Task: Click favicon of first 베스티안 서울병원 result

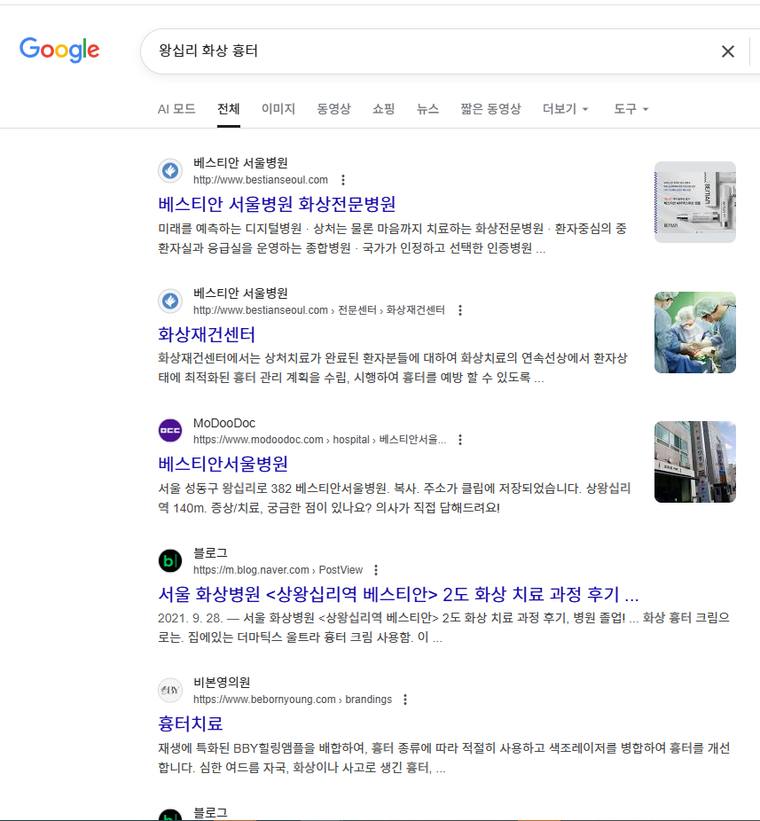Action: 170,171
